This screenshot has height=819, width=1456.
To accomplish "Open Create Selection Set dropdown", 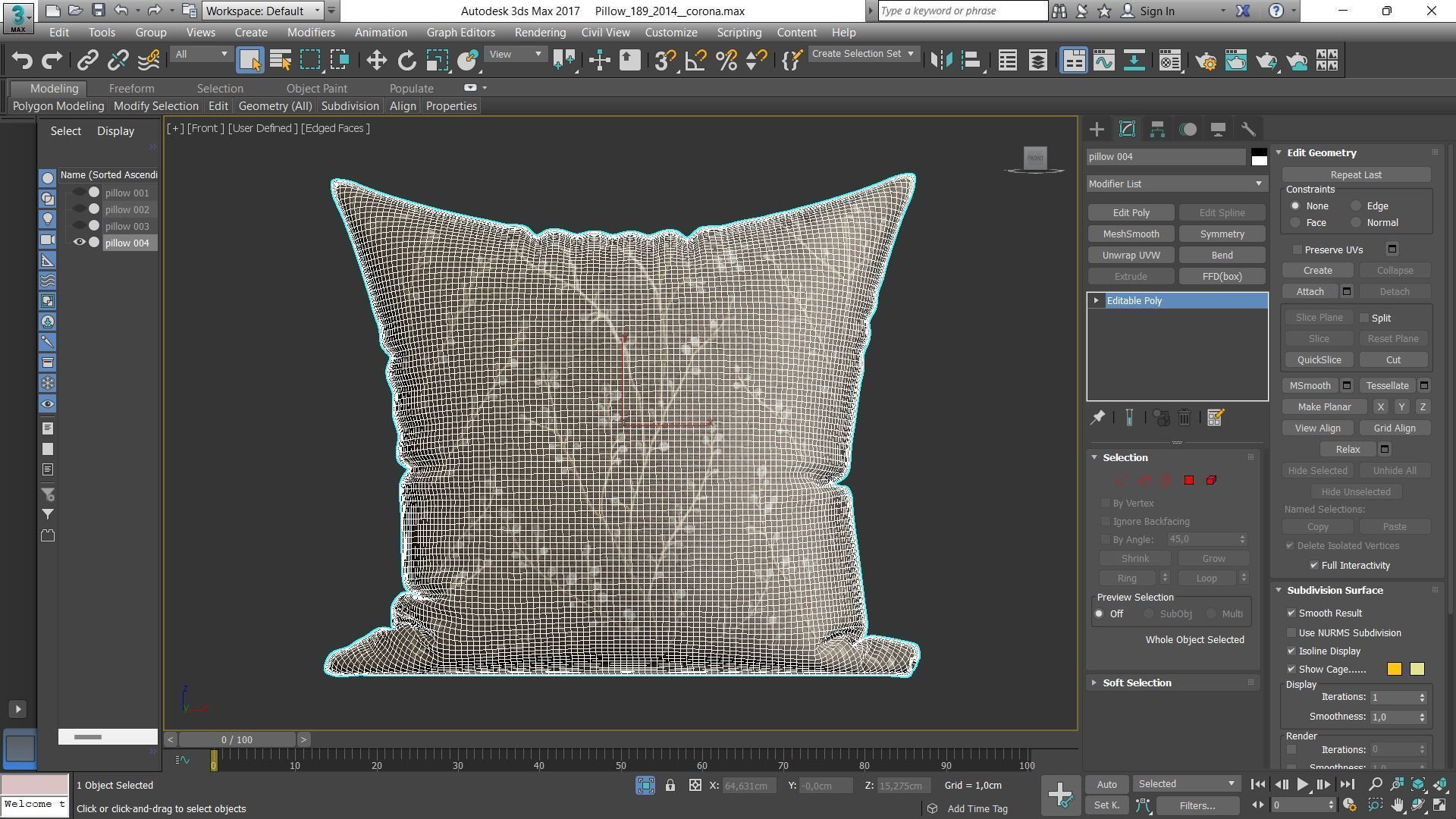I will pyautogui.click(x=864, y=54).
